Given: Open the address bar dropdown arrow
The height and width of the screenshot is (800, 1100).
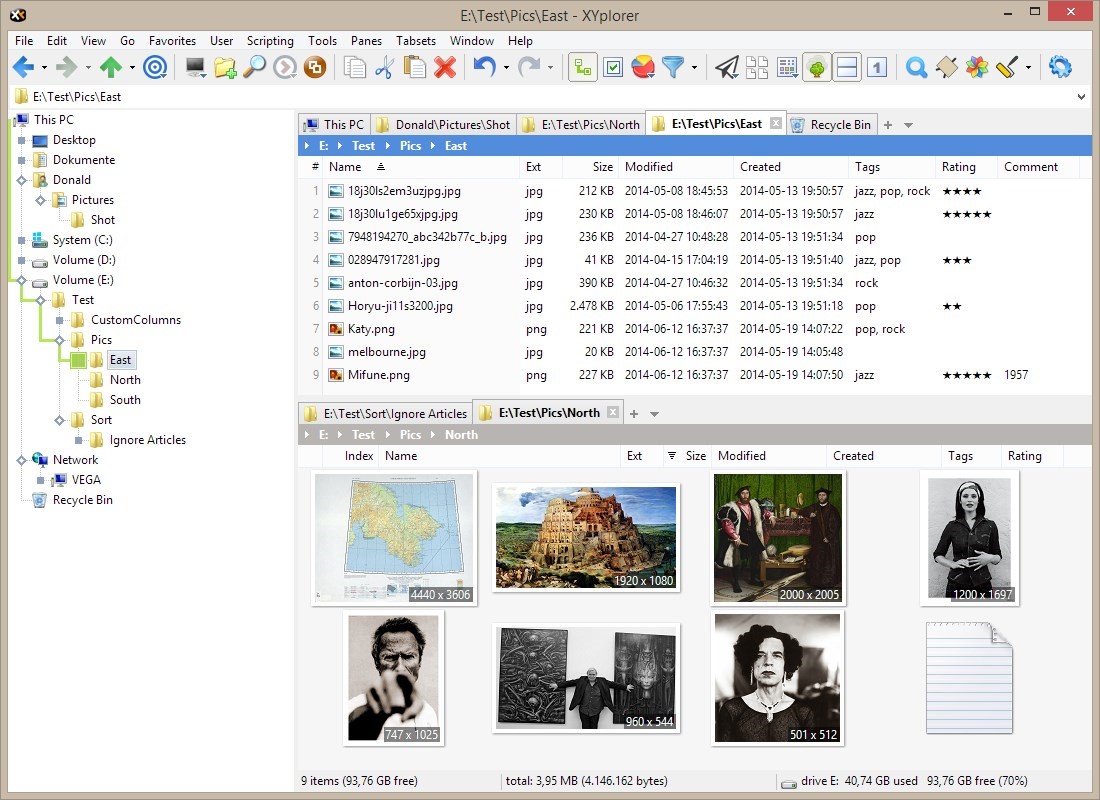Looking at the screenshot, I should (1081, 97).
